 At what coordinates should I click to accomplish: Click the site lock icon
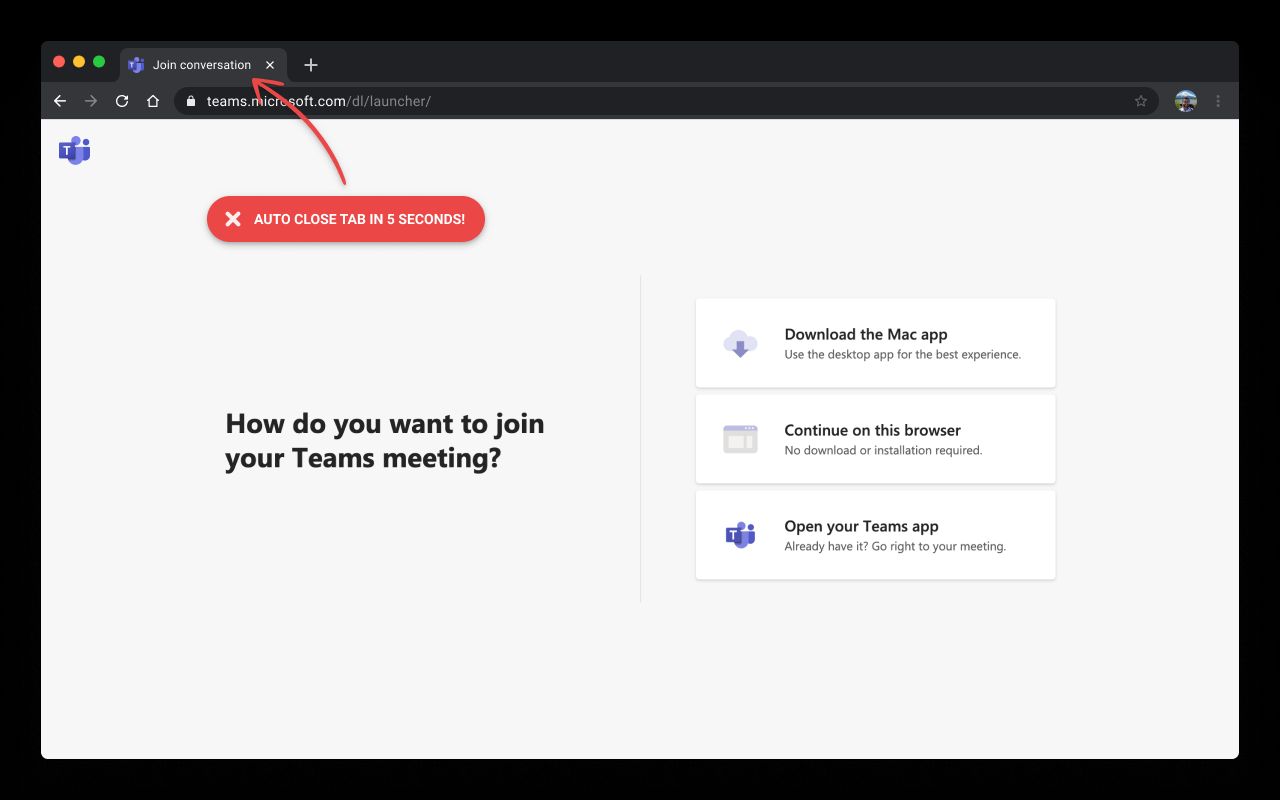tap(191, 101)
